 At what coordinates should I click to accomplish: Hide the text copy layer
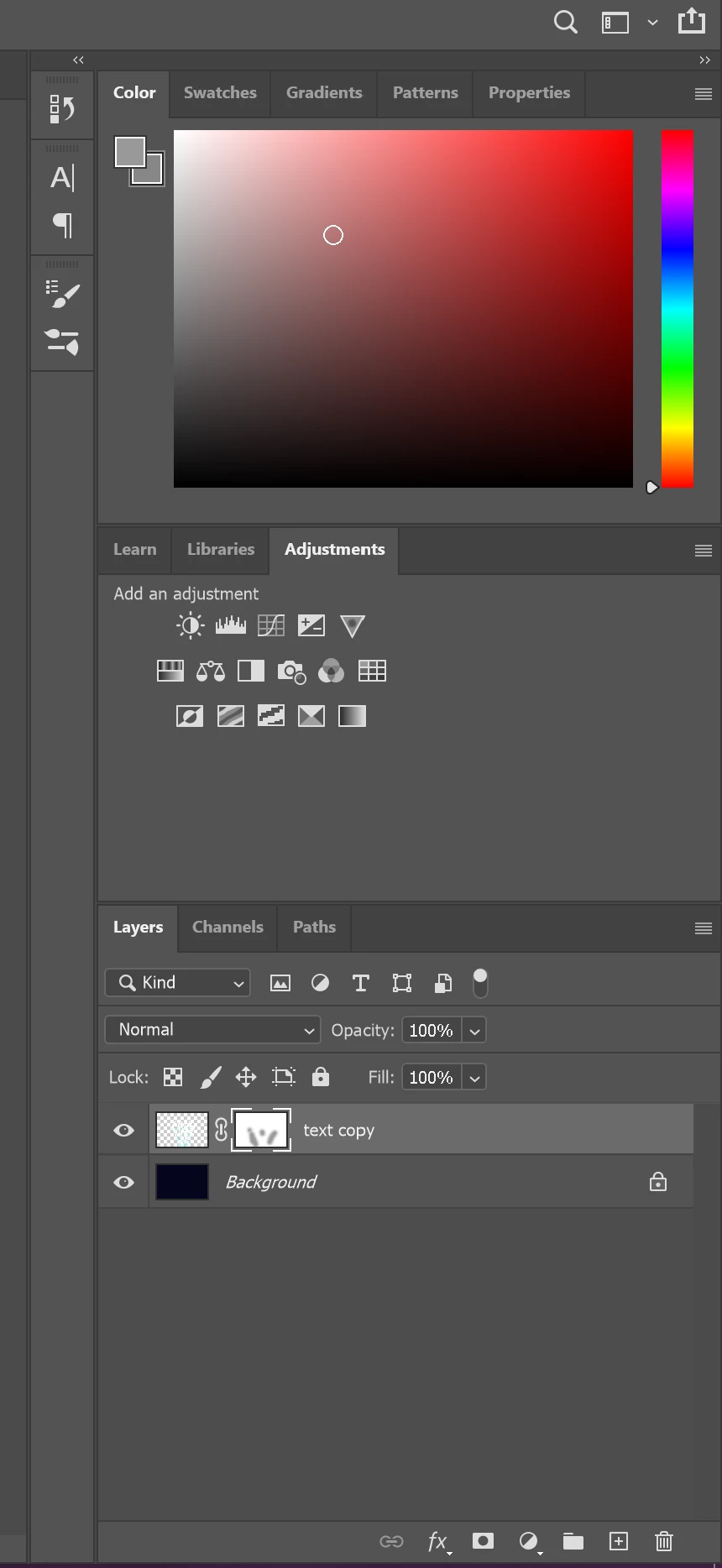pos(123,1131)
